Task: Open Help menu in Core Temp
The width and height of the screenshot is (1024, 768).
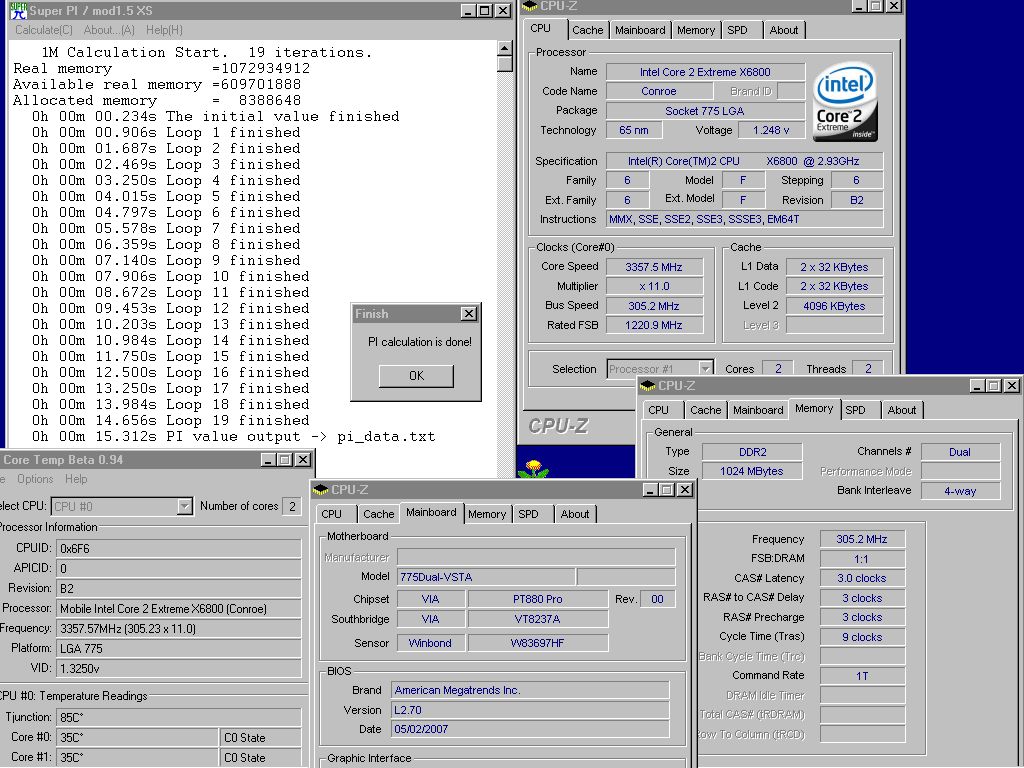Action: tap(76, 479)
